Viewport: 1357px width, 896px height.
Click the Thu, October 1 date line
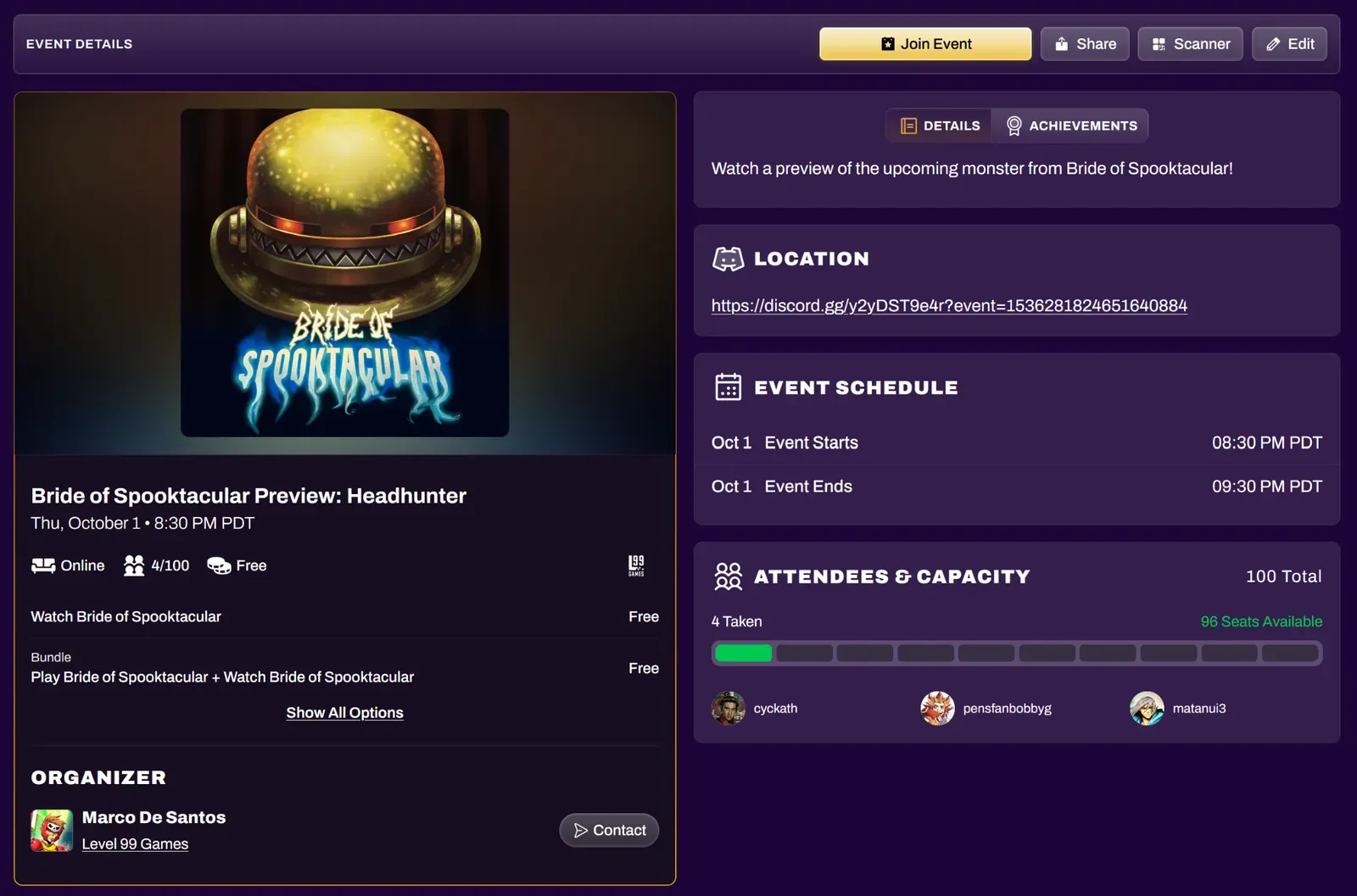tap(142, 523)
